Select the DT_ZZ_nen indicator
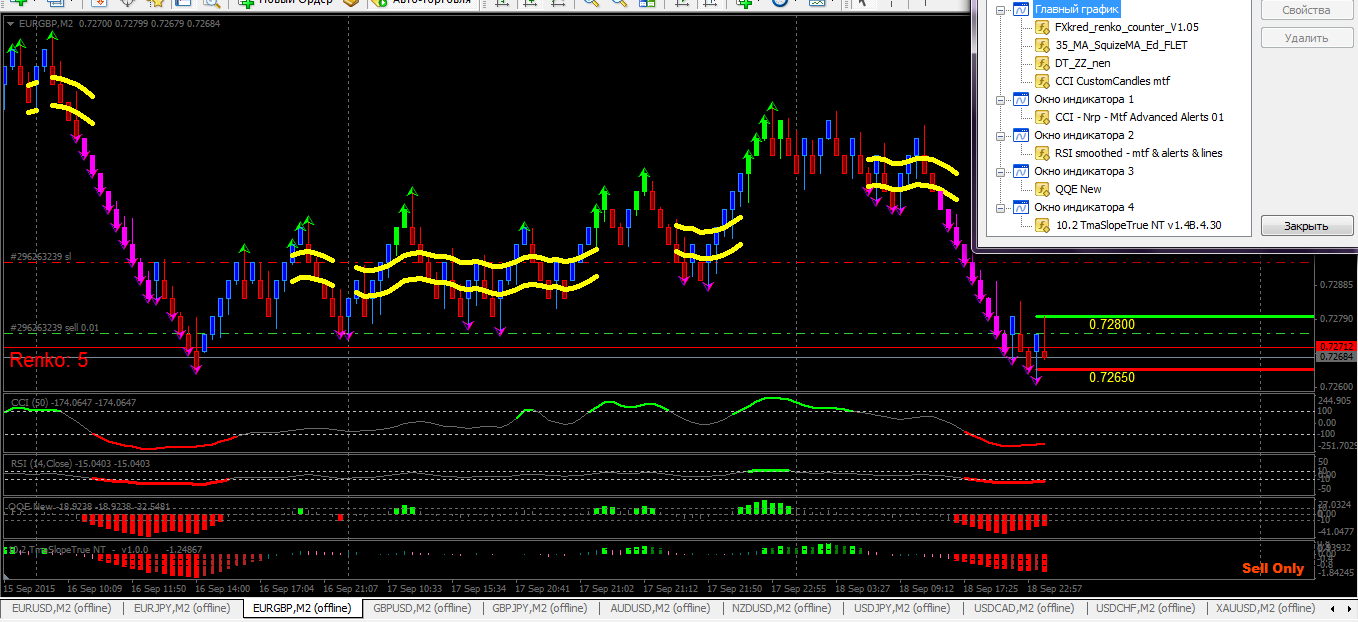 click(1082, 63)
